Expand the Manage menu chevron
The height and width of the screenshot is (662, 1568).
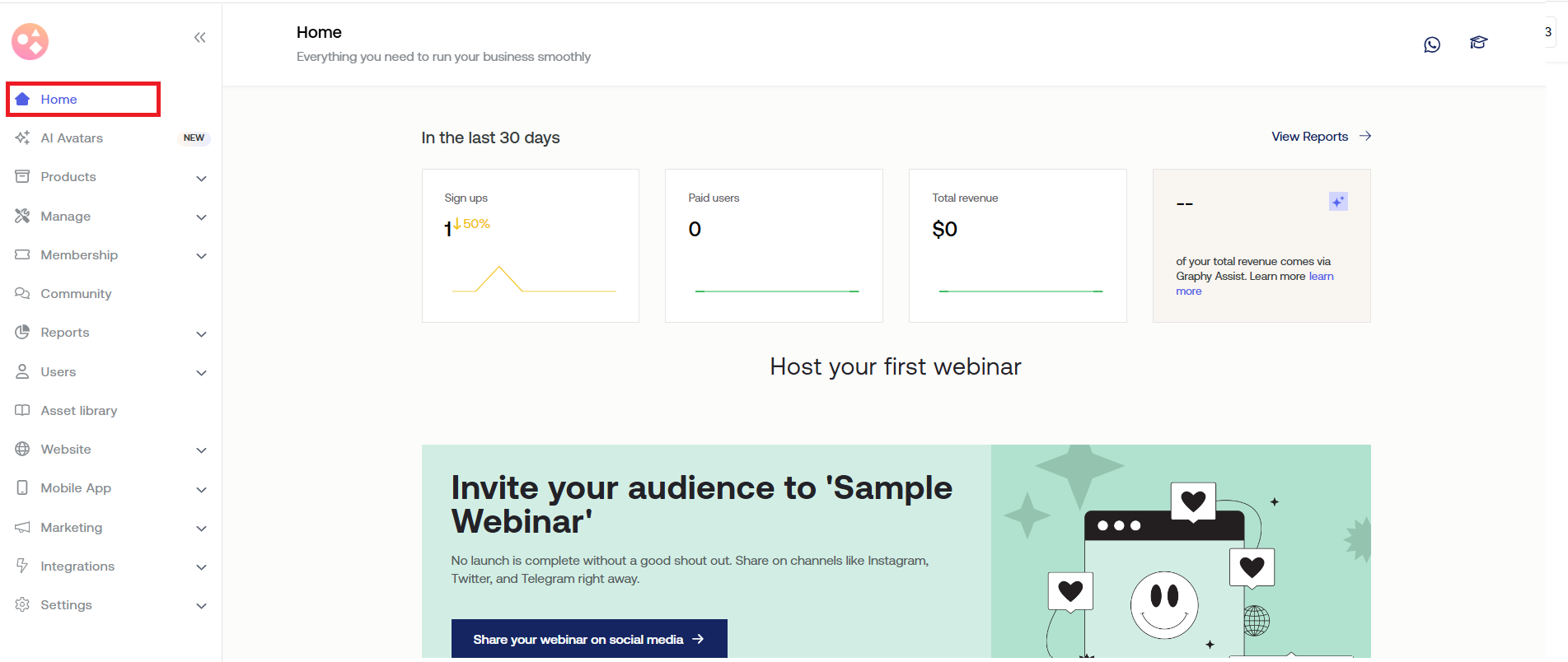pos(201,217)
